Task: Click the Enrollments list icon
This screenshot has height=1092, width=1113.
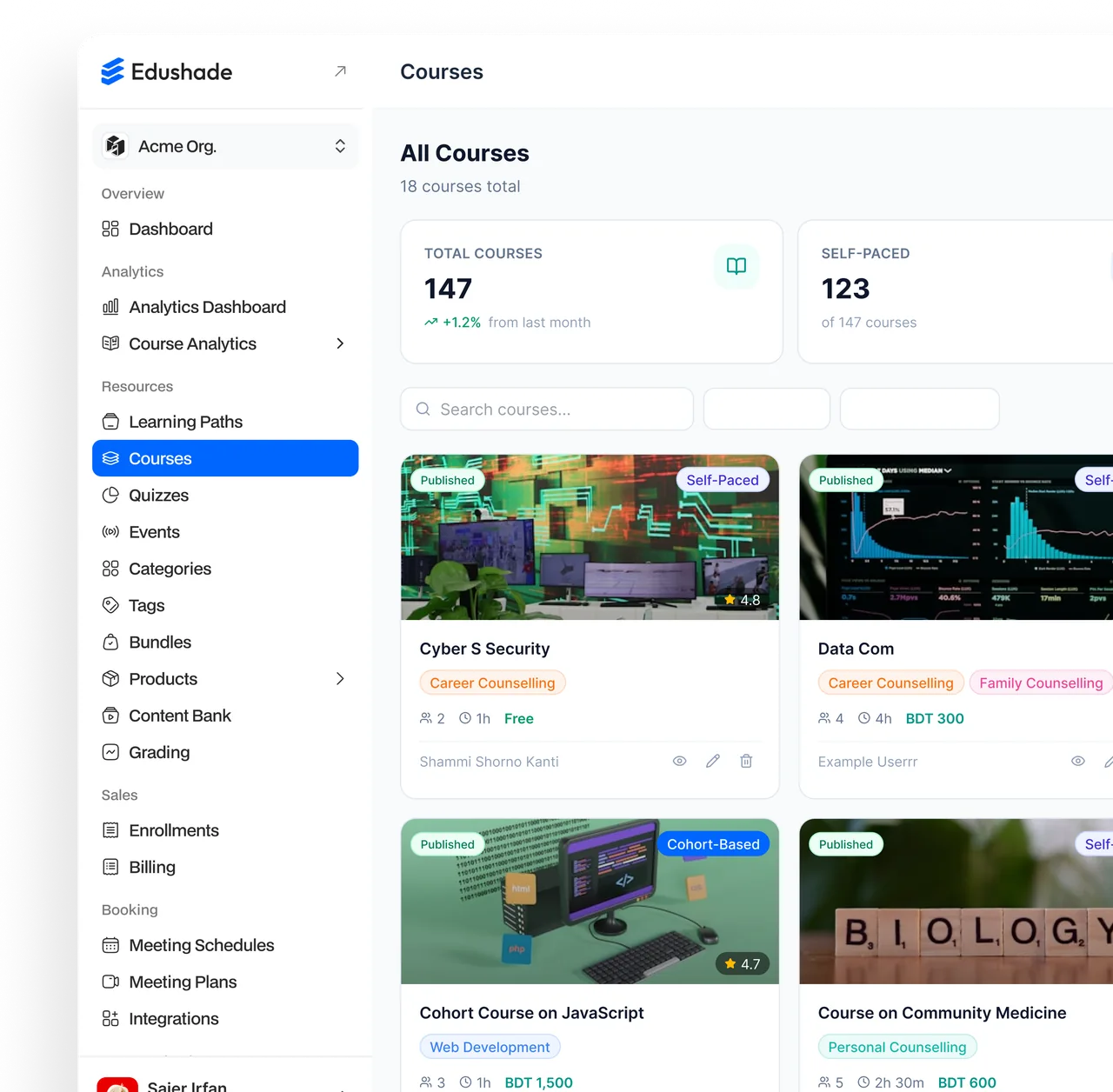Action: tap(110, 830)
